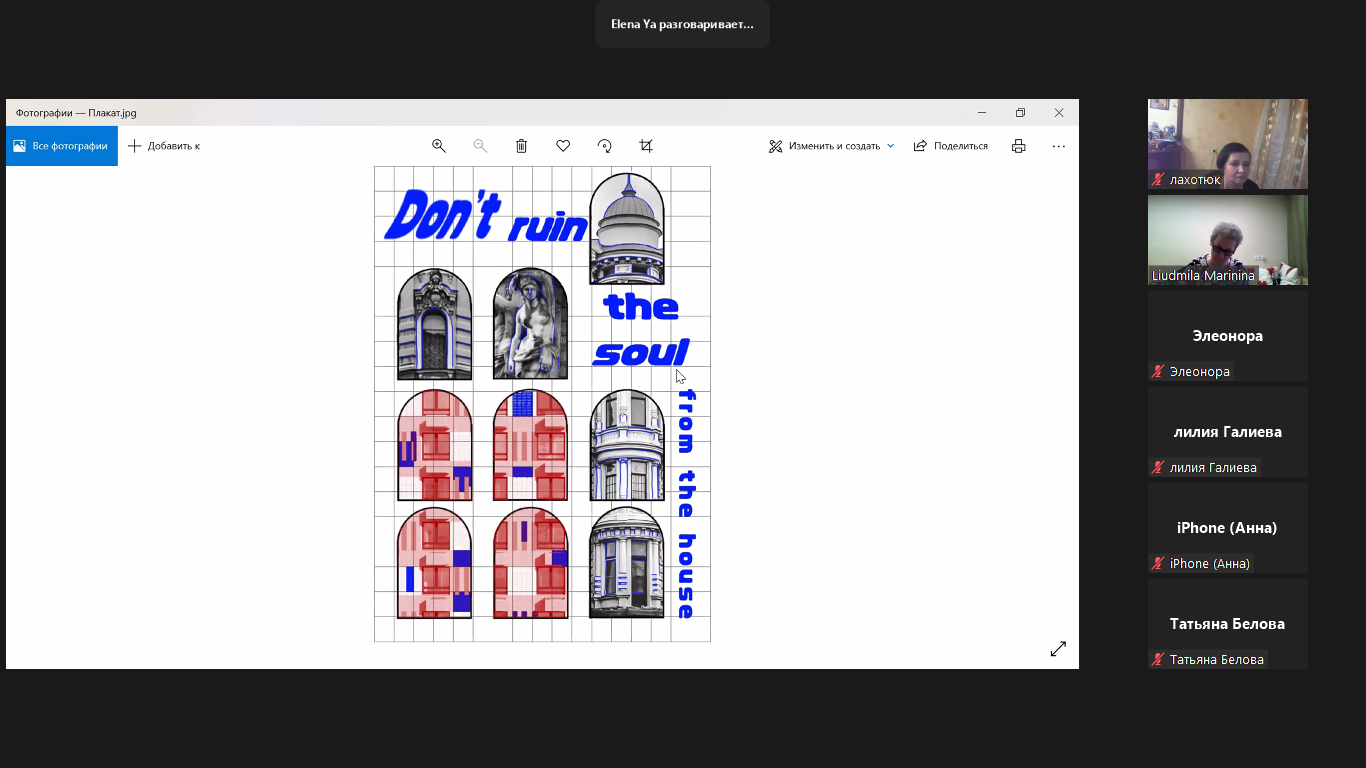Image resolution: width=1366 pixels, height=768 pixels.
Task: Click the plus icon beside Добавить к
Action: click(x=134, y=146)
